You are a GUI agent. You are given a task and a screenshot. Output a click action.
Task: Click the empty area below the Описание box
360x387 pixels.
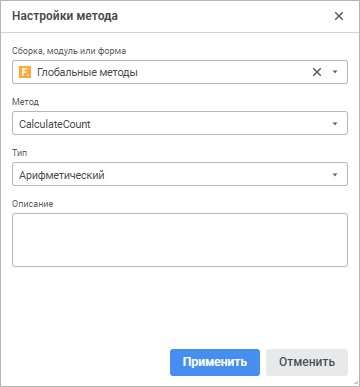[180, 307]
